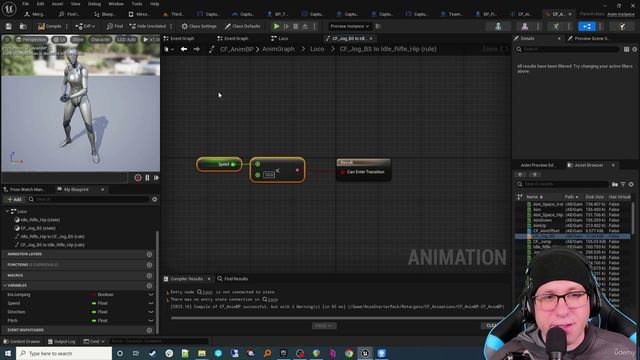Select the highlighted Animation Blueprint mode icon
The image size is (640, 360).
pyautogui.click(x=587, y=26)
